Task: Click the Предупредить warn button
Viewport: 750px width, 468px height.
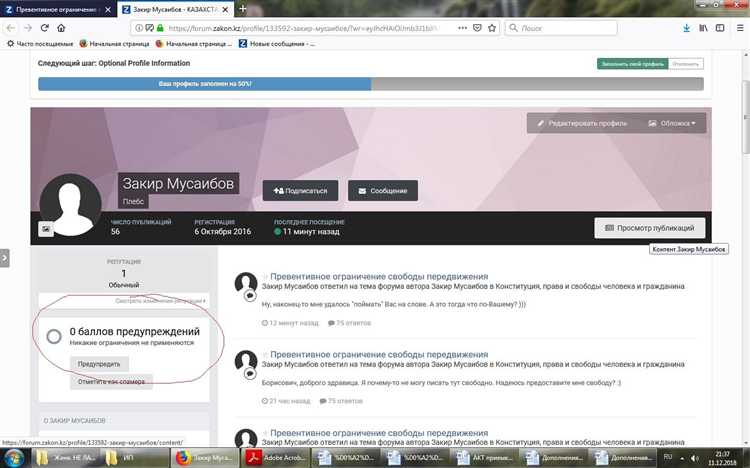Action: click(99, 363)
